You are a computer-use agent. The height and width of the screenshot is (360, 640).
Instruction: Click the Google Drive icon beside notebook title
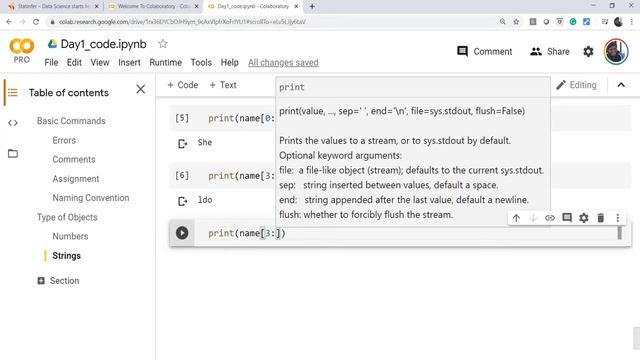tap(52, 44)
